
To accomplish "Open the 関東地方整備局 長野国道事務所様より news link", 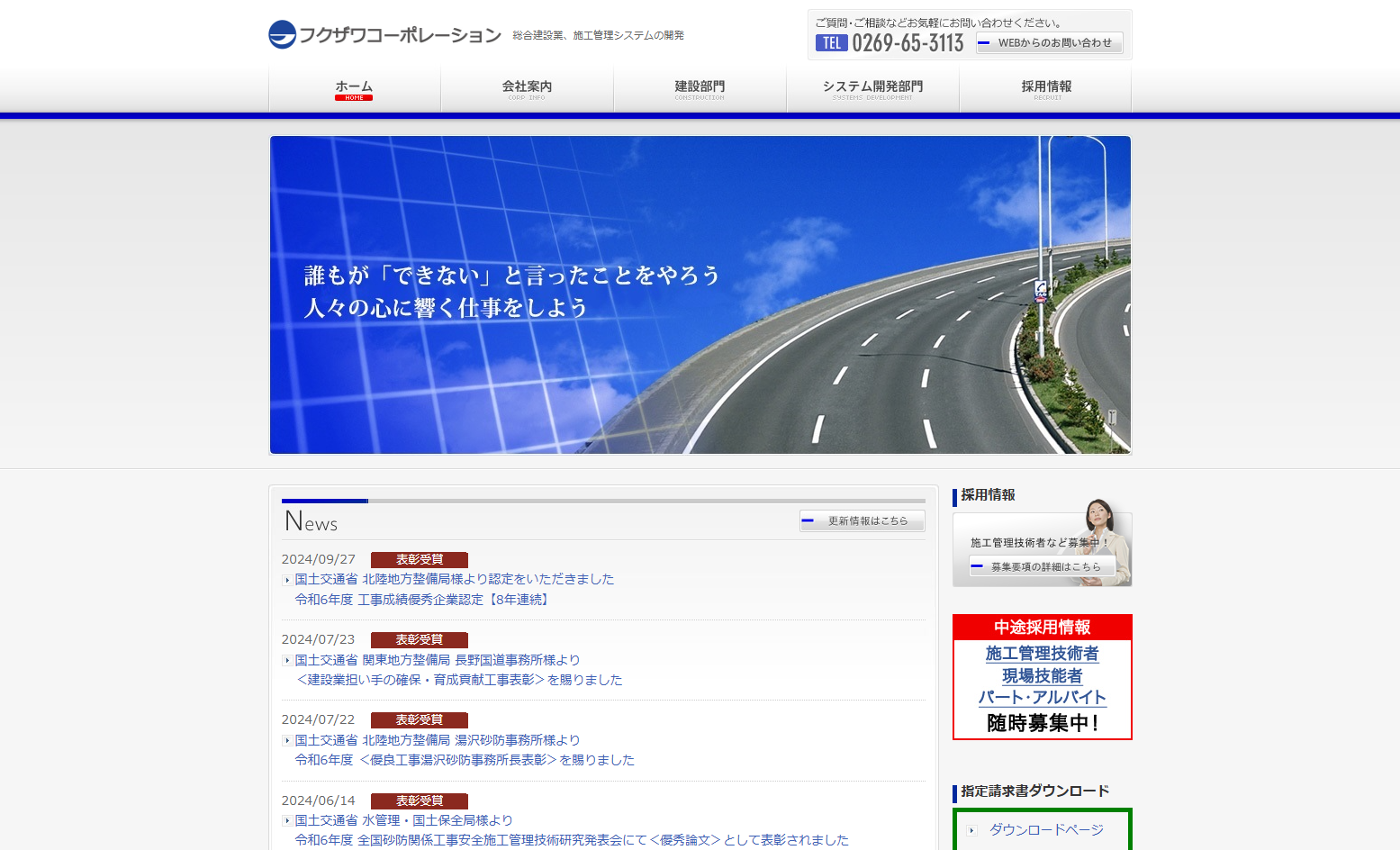I will 438,660.
